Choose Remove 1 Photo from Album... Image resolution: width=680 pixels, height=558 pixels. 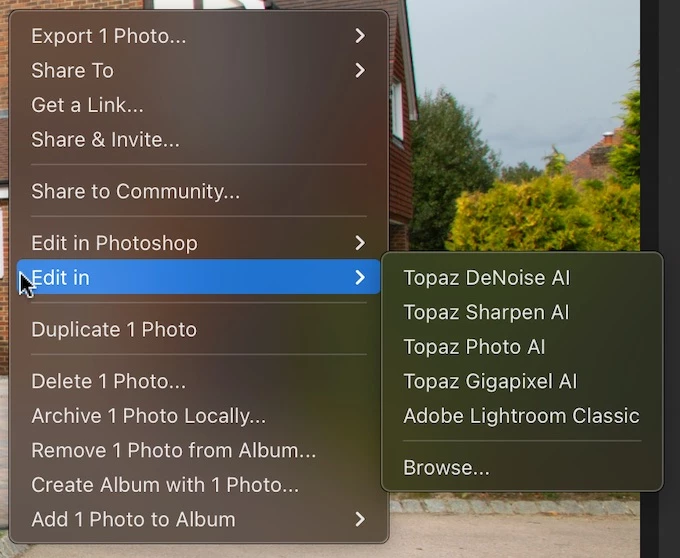pyautogui.click(x=199, y=450)
